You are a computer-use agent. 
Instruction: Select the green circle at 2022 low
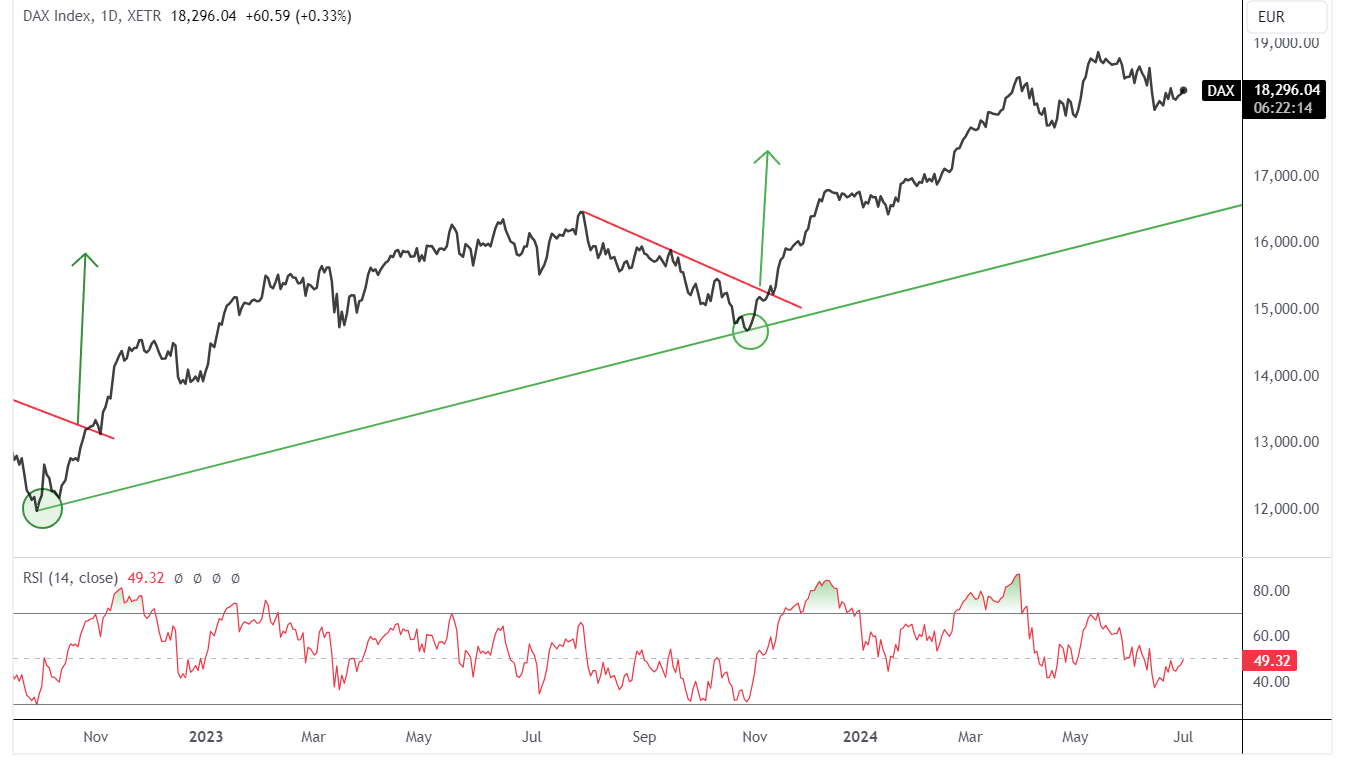click(42, 508)
